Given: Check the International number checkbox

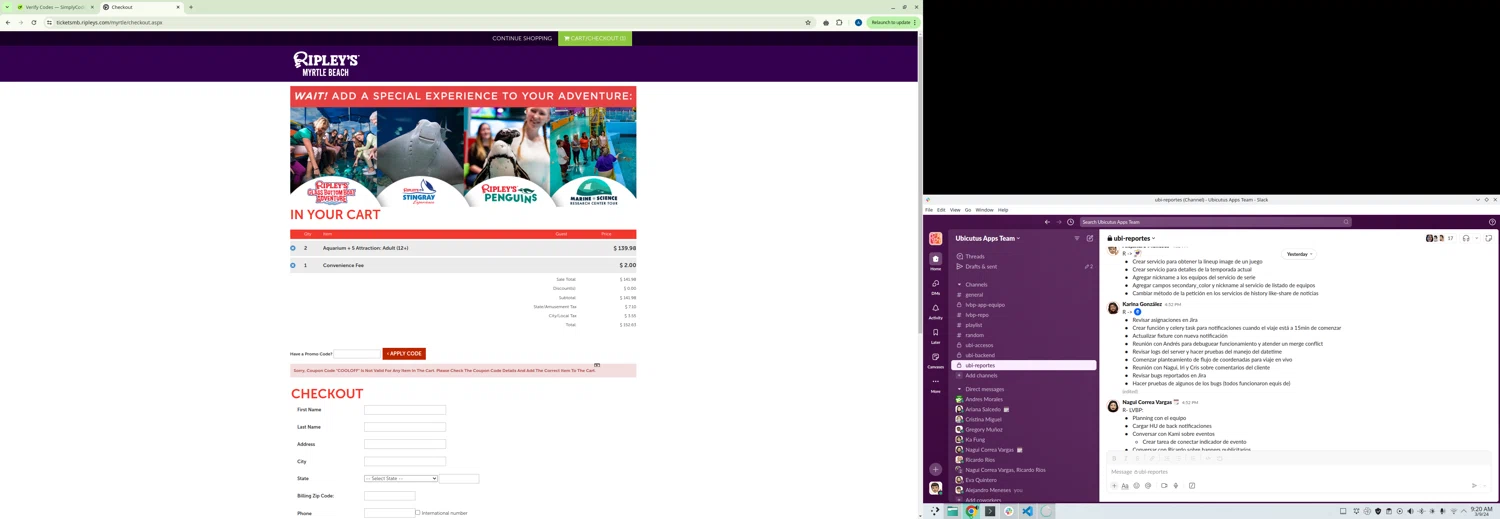Looking at the screenshot, I should [418, 513].
